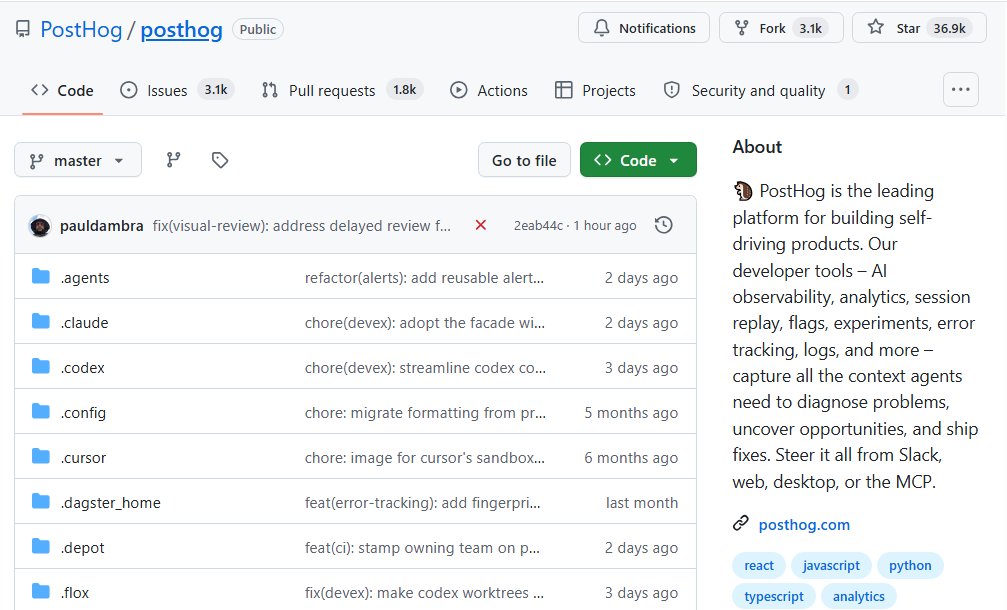The width and height of the screenshot is (1007, 610).
Task: Open the fix(visual-review) commit message
Action: 302,226
